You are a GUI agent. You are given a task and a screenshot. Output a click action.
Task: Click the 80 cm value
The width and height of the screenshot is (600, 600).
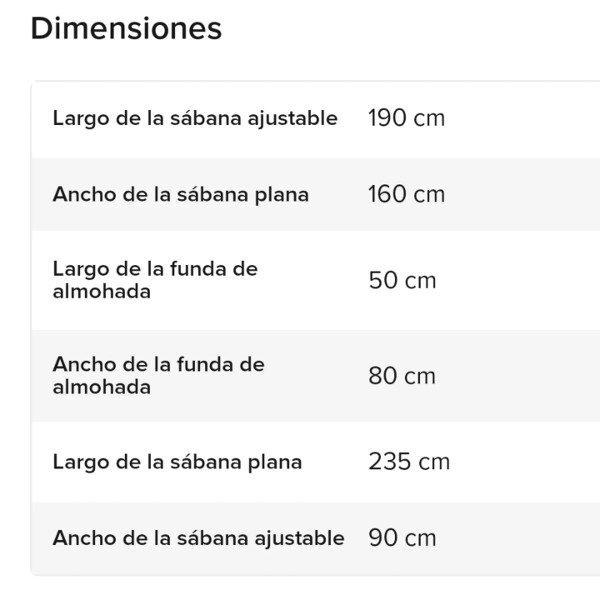pos(402,376)
